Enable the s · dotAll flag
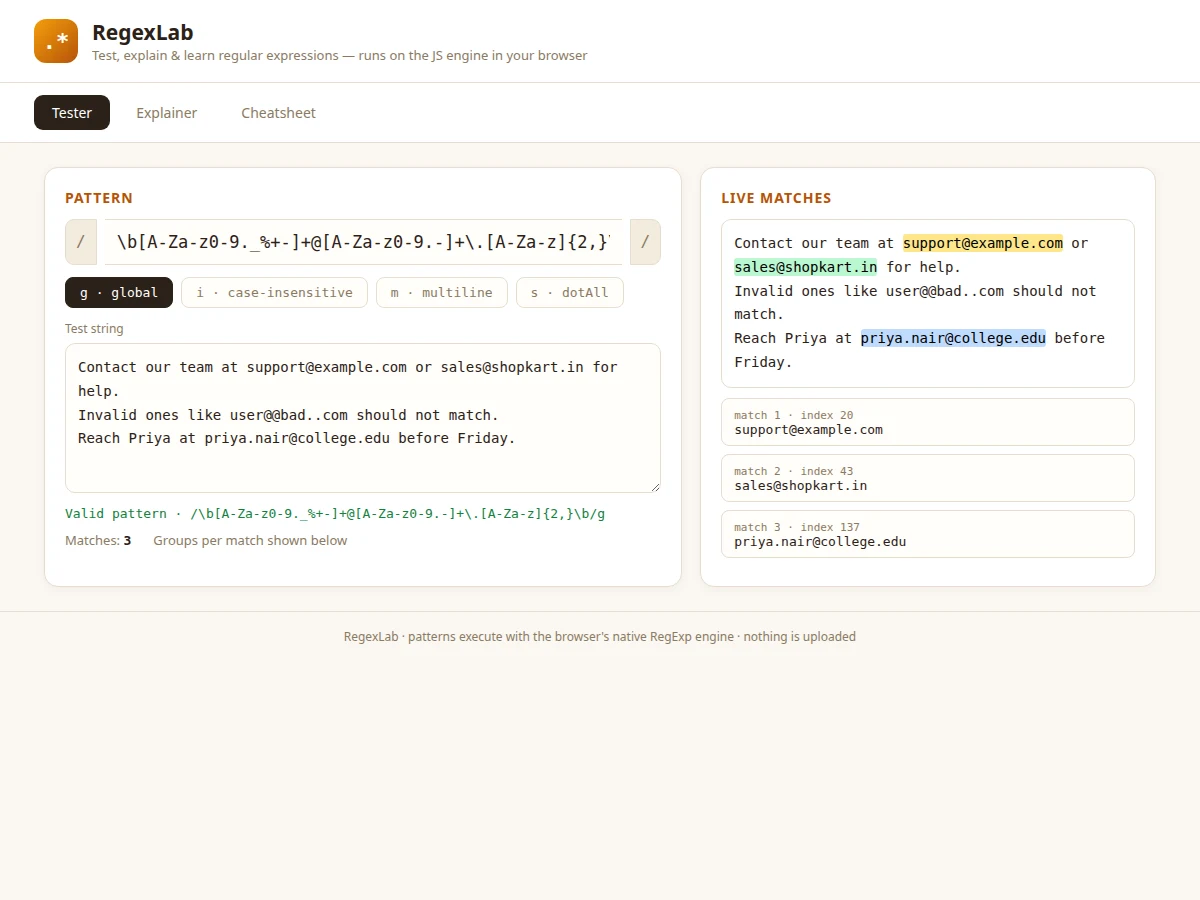The height and width of the screenshot is (900, 1200). click(570, 292)
